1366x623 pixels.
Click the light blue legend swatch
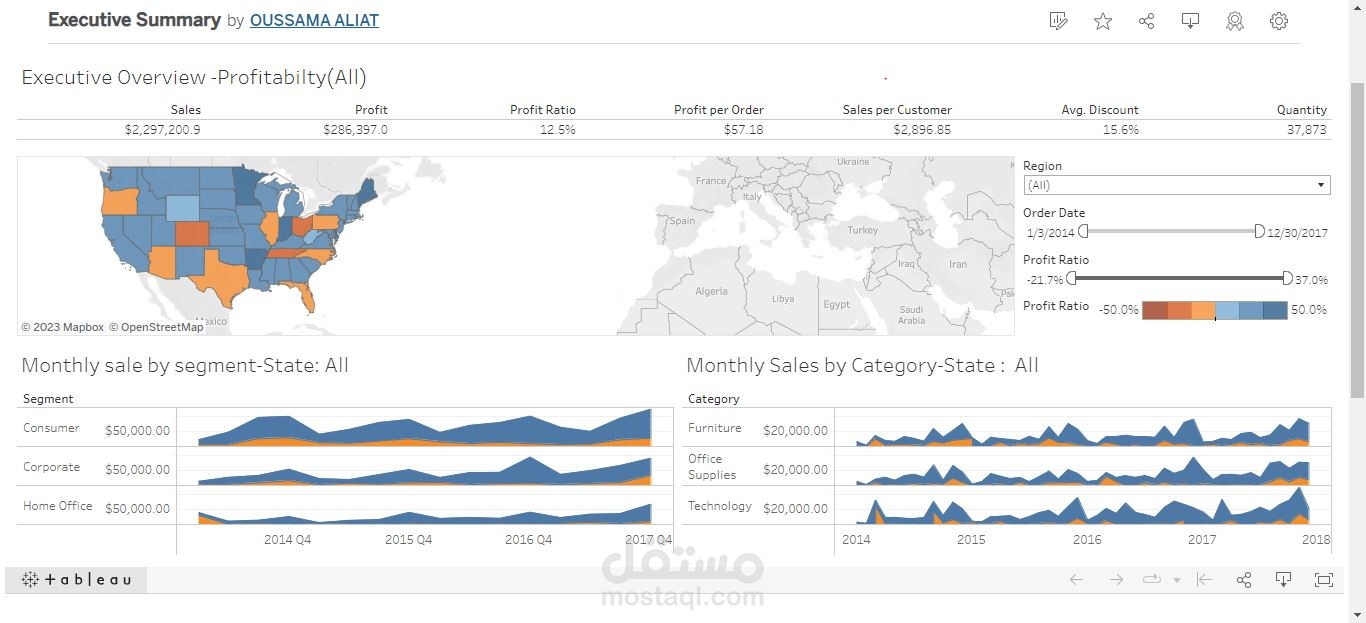coord(1227,310)
